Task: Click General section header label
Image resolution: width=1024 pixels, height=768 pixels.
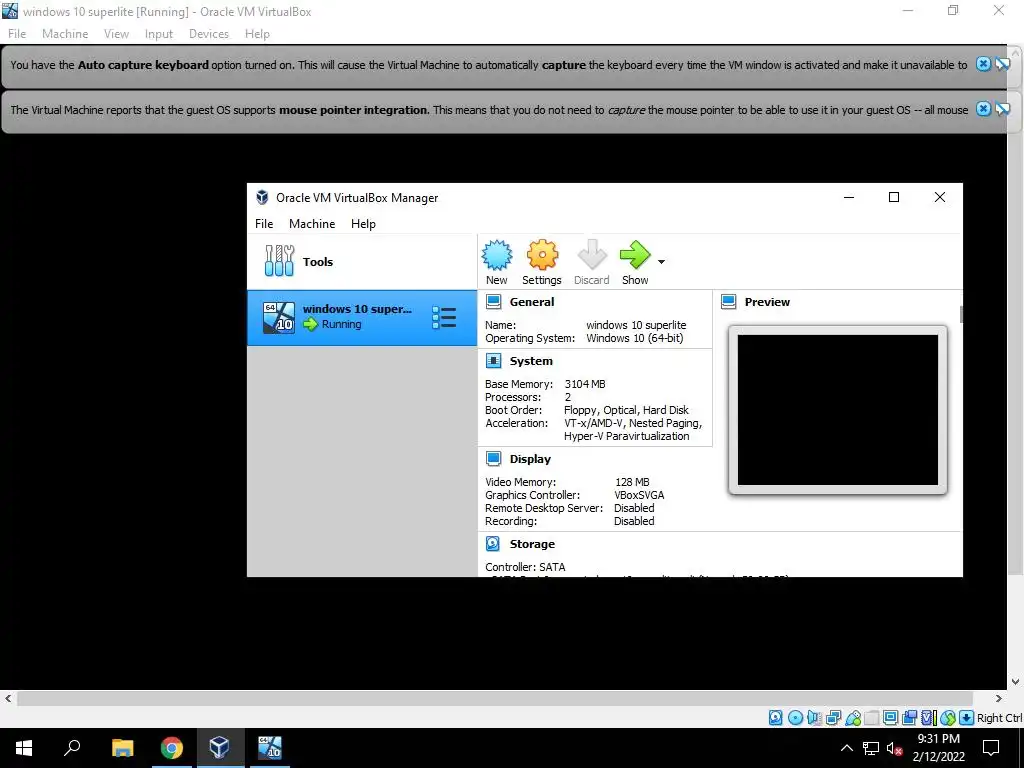Action: (532, 302)
